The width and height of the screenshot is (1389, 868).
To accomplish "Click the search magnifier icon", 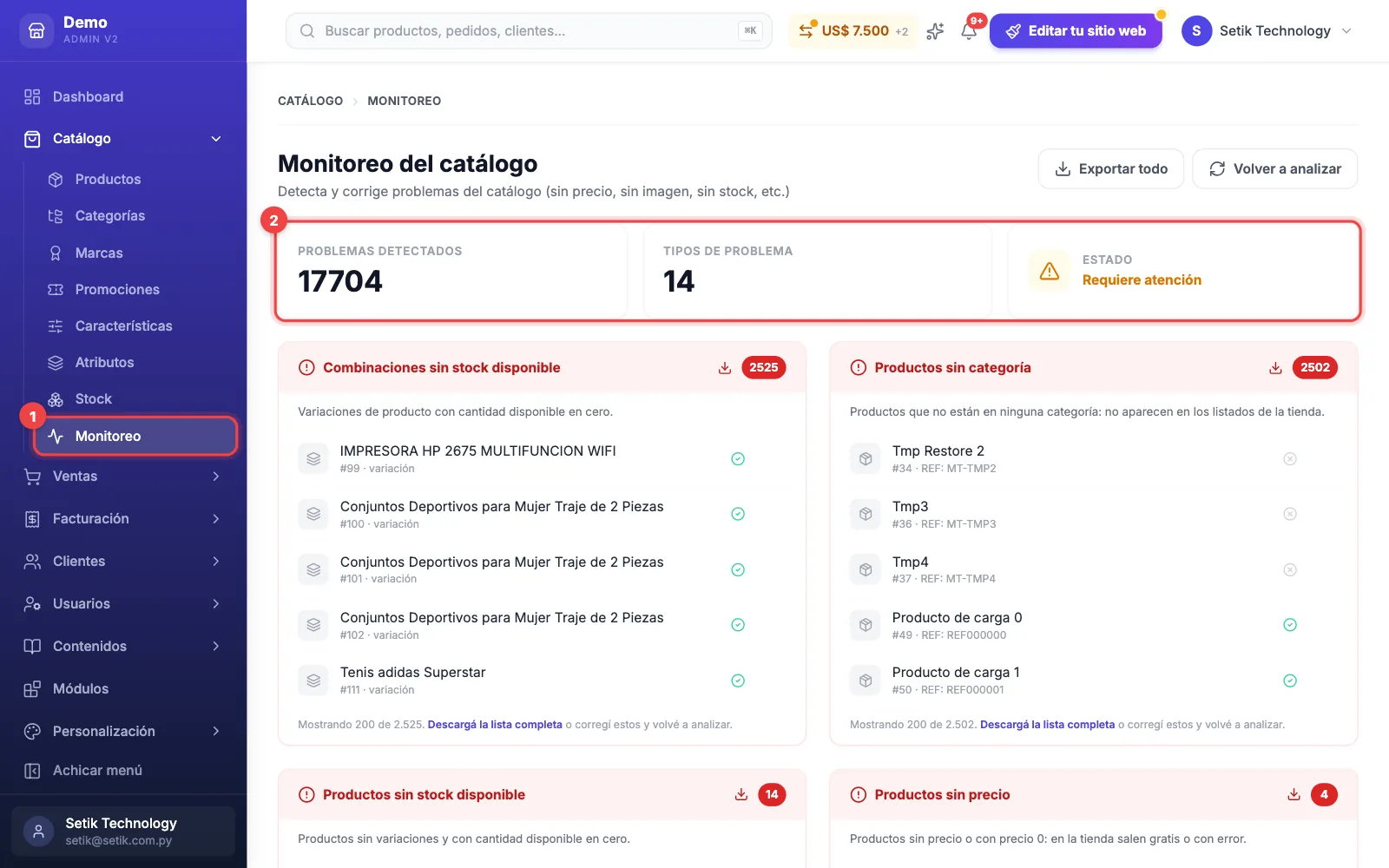I will click(x=307, y=31).
